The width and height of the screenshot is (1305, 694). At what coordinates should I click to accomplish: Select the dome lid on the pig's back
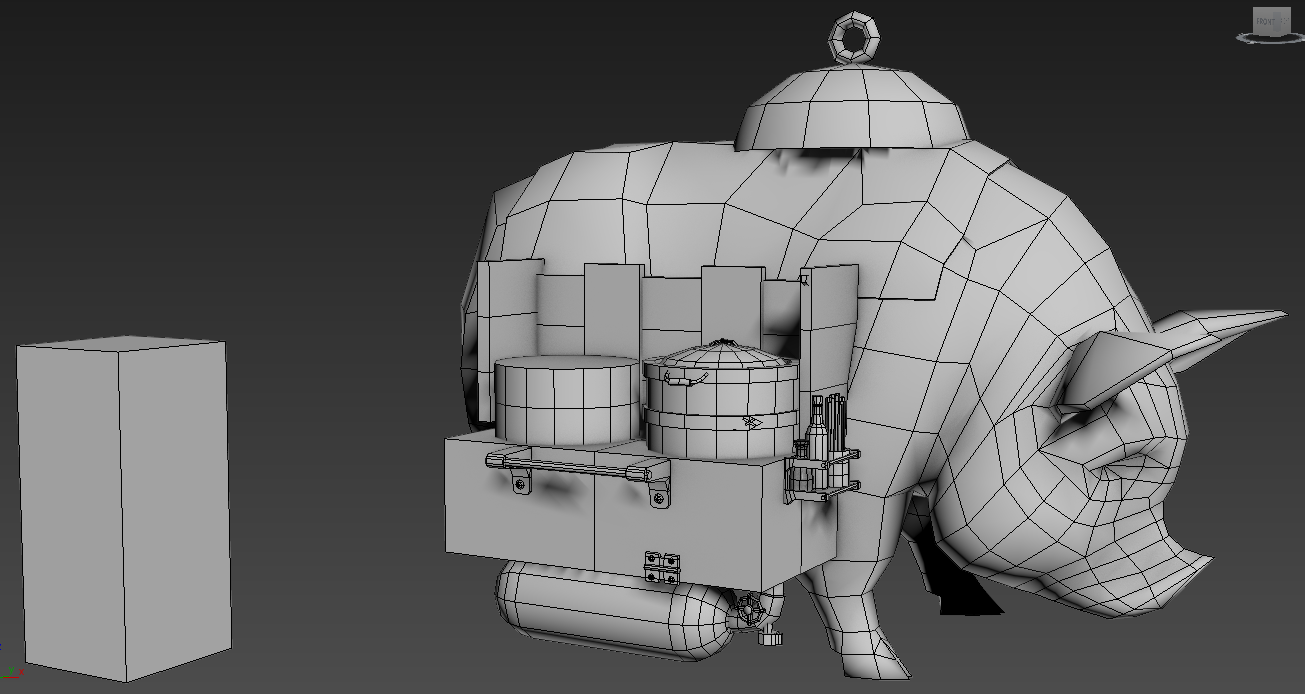(853, 109)
